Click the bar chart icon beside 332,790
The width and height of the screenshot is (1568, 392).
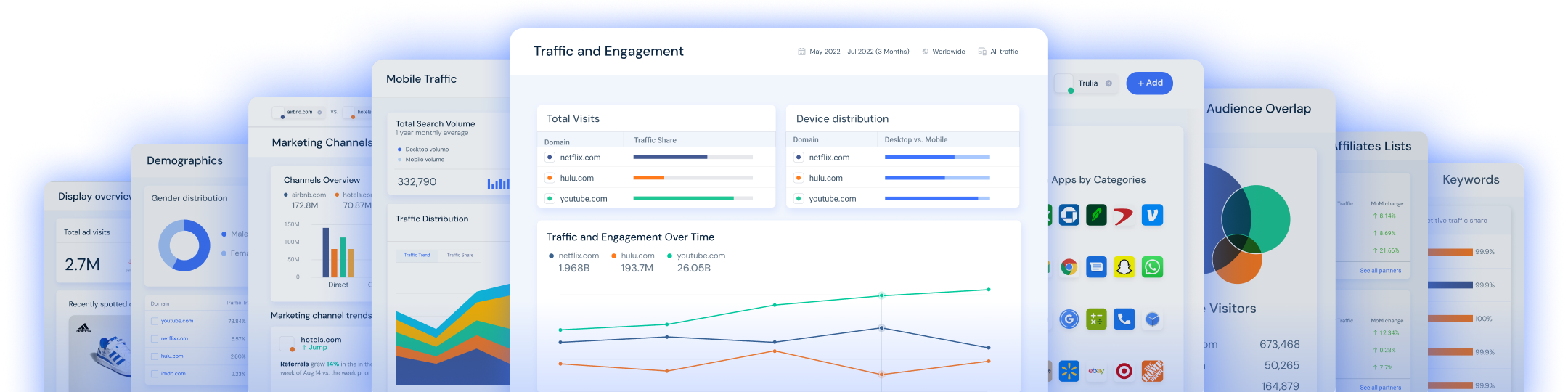pyautogui.click(x=498, y=184)
